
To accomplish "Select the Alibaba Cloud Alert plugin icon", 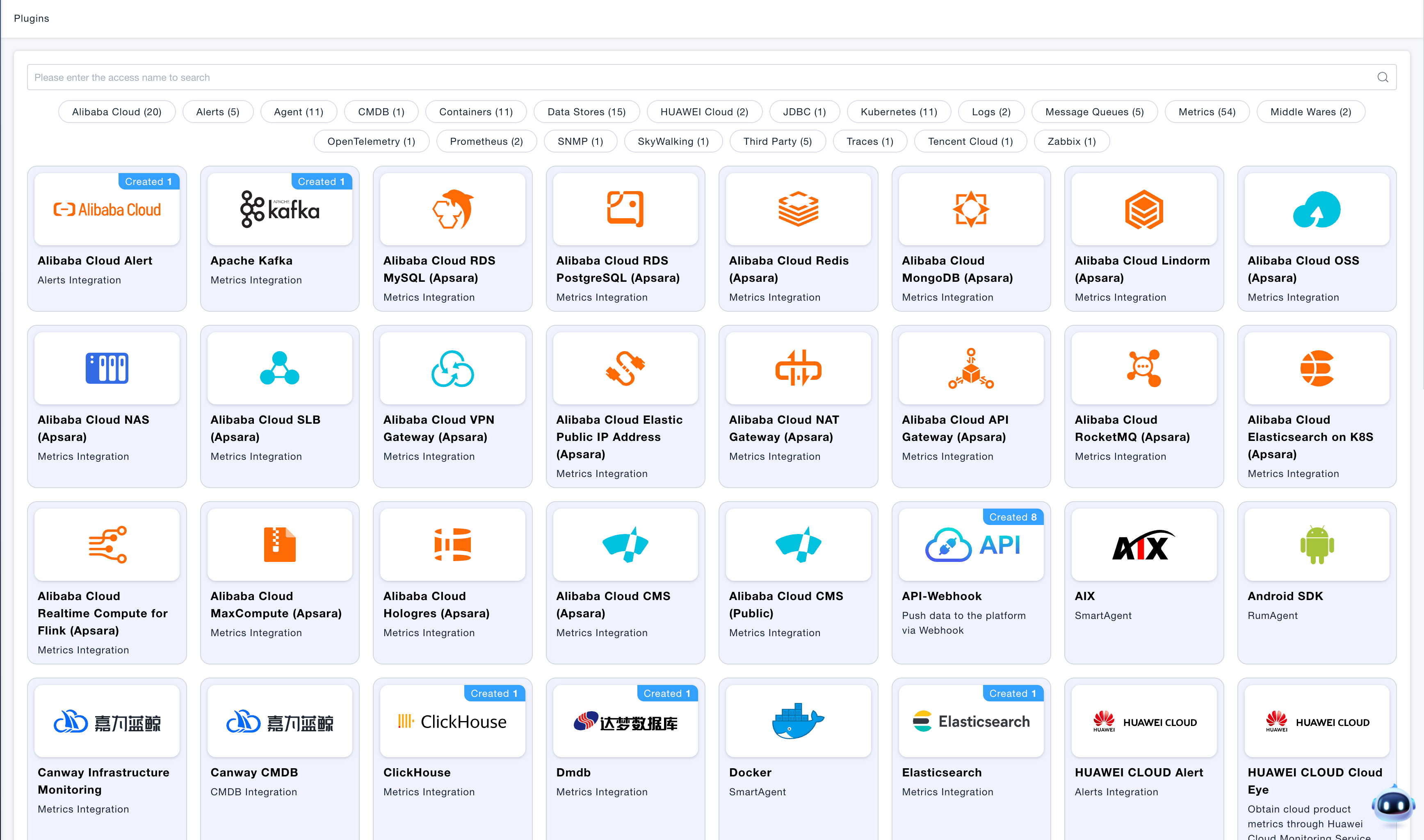I will click(107, 209).
